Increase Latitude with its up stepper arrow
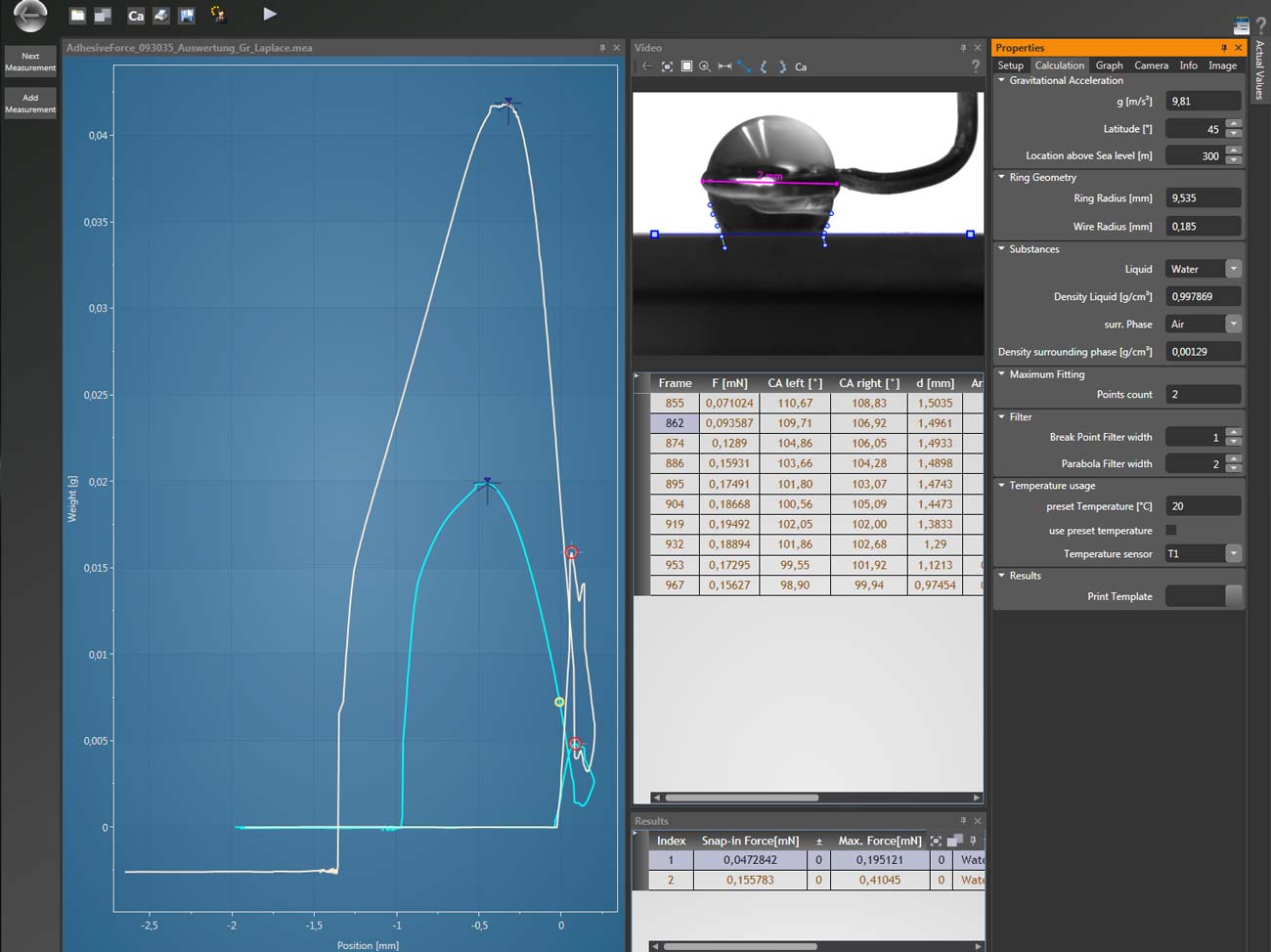The width and height of the screenshot is (1271, 952). point(1234,124)
